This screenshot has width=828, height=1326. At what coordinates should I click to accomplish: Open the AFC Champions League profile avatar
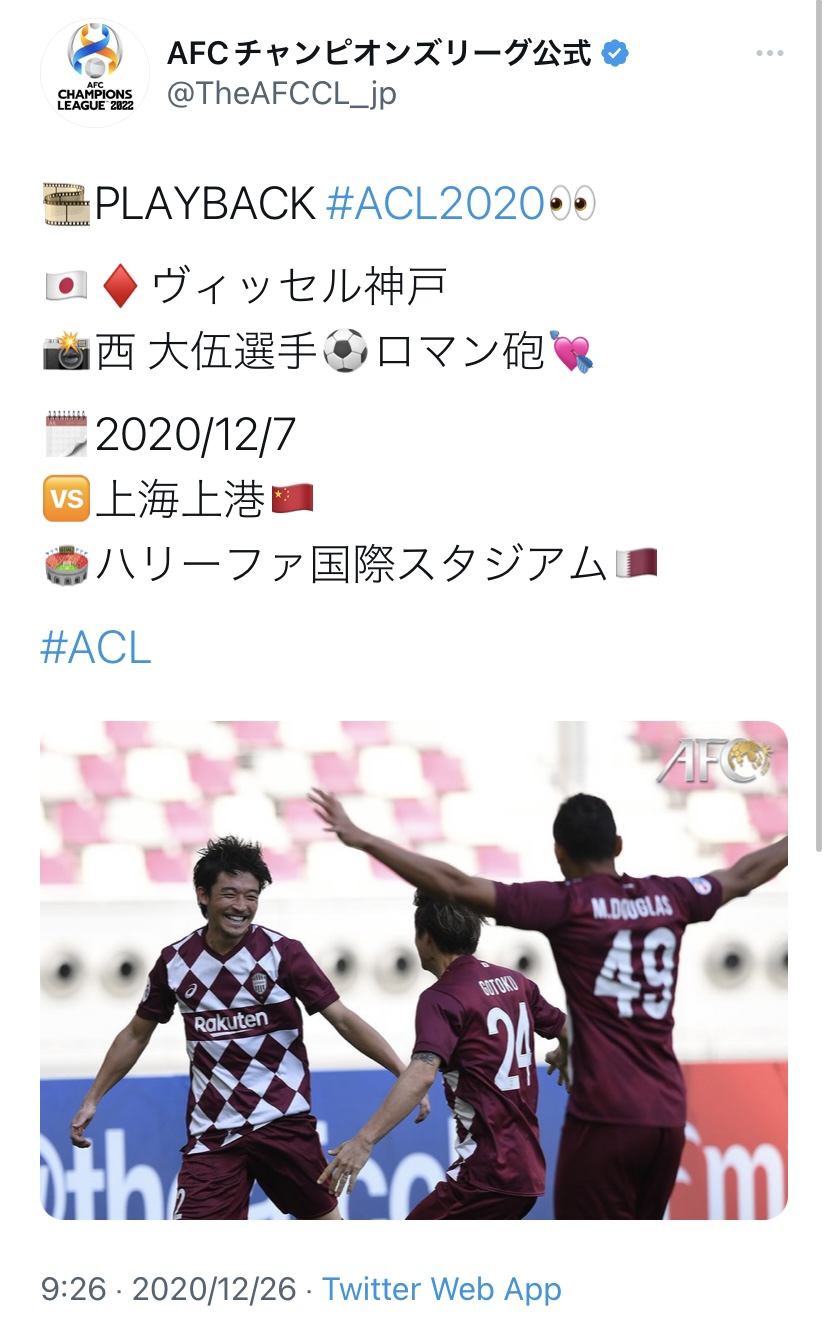click(x=95, y=73)
